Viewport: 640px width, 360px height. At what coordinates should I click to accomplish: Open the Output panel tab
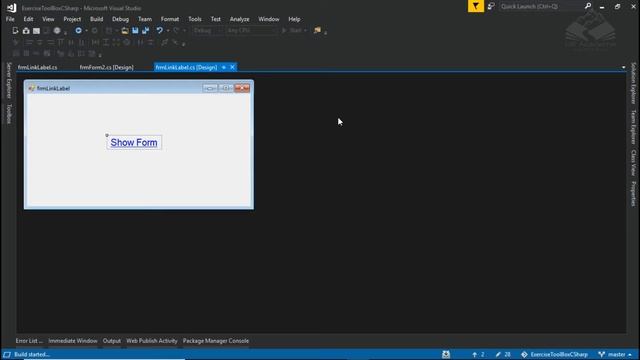click(111, 341)
